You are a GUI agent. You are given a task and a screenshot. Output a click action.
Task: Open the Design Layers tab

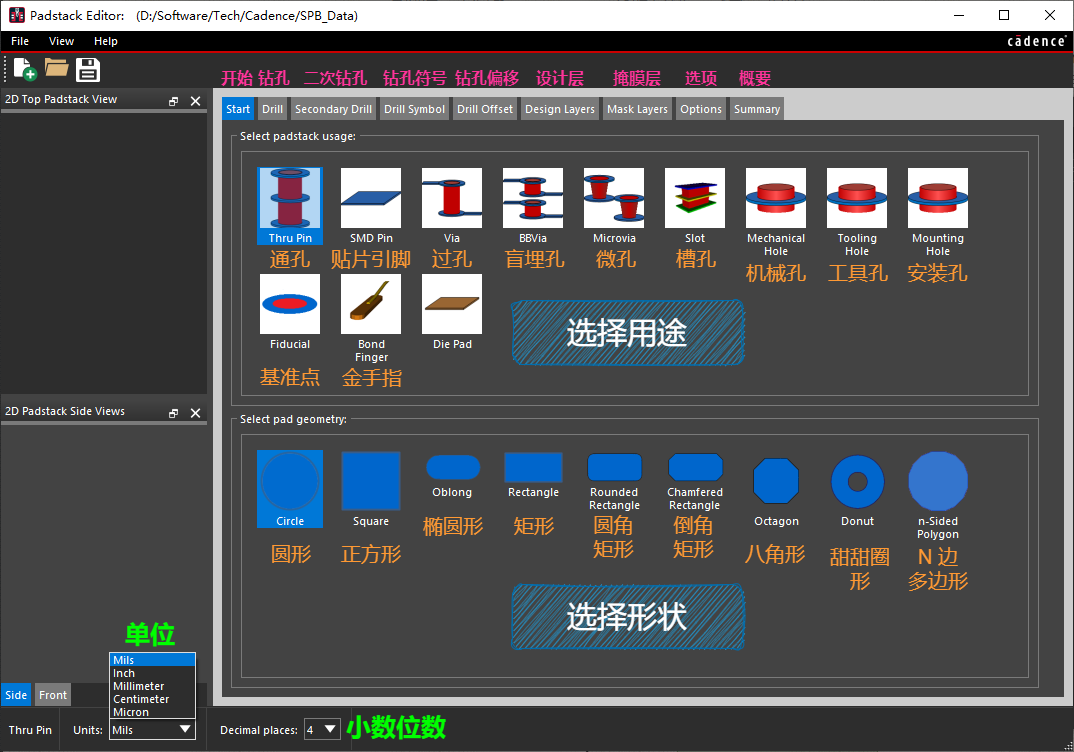tap(559, 109)
